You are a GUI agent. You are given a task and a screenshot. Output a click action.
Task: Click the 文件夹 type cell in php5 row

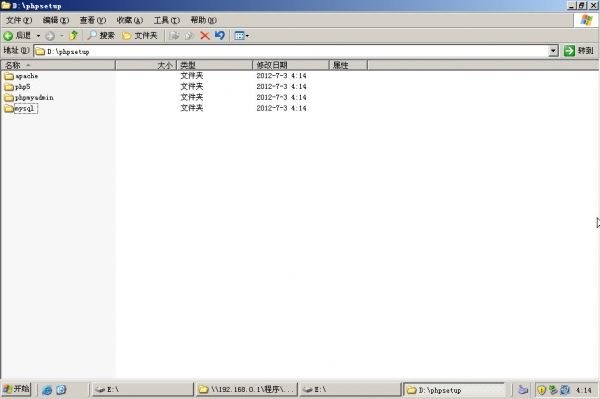click(192, 86)
